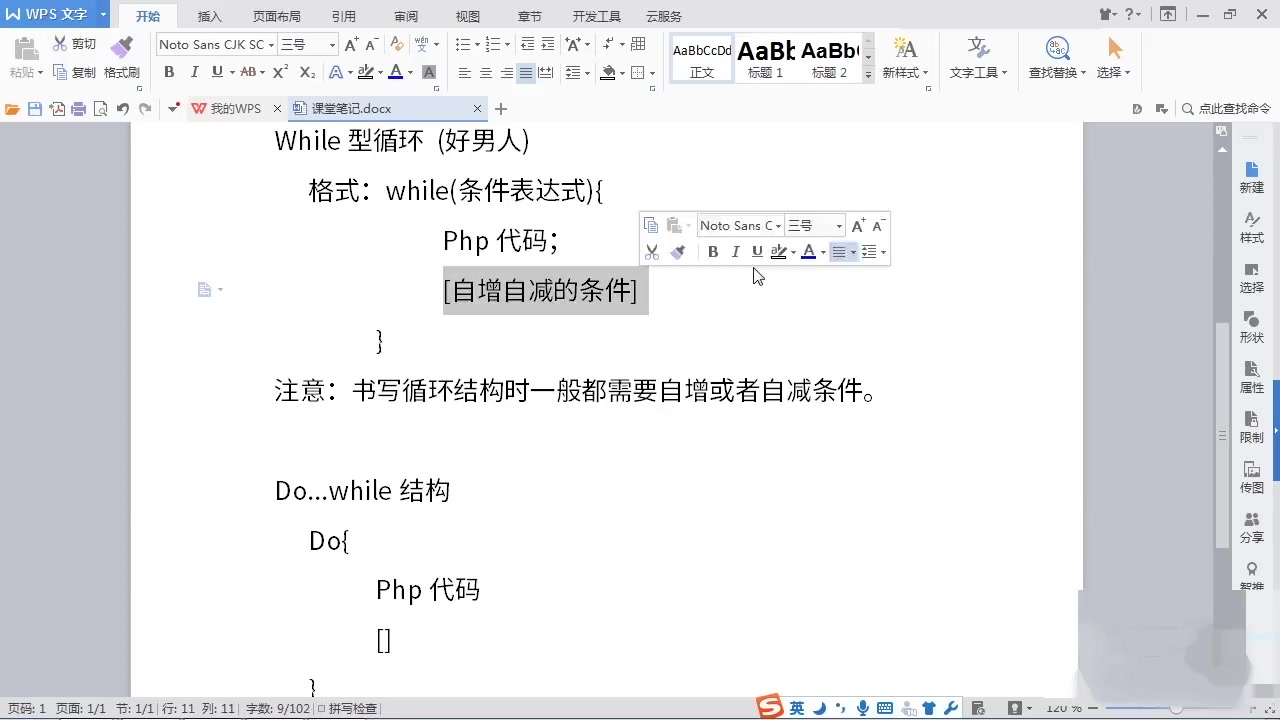The width and height of the screenshot is (1280, 720).
Task: Toggle superscript X² formatting
Action: (x=281, y=72)
